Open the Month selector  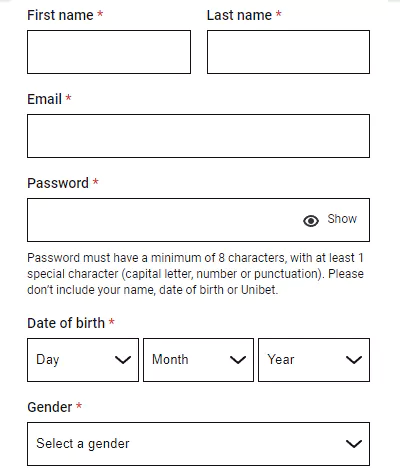click(x=198, y=360)
